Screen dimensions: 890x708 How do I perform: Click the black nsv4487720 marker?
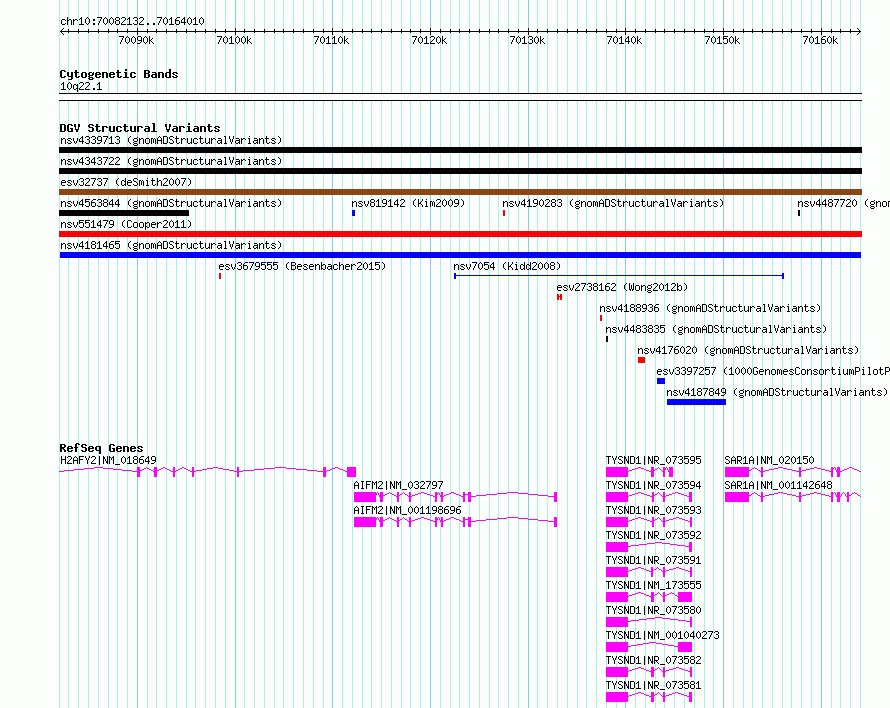(799, 213)
